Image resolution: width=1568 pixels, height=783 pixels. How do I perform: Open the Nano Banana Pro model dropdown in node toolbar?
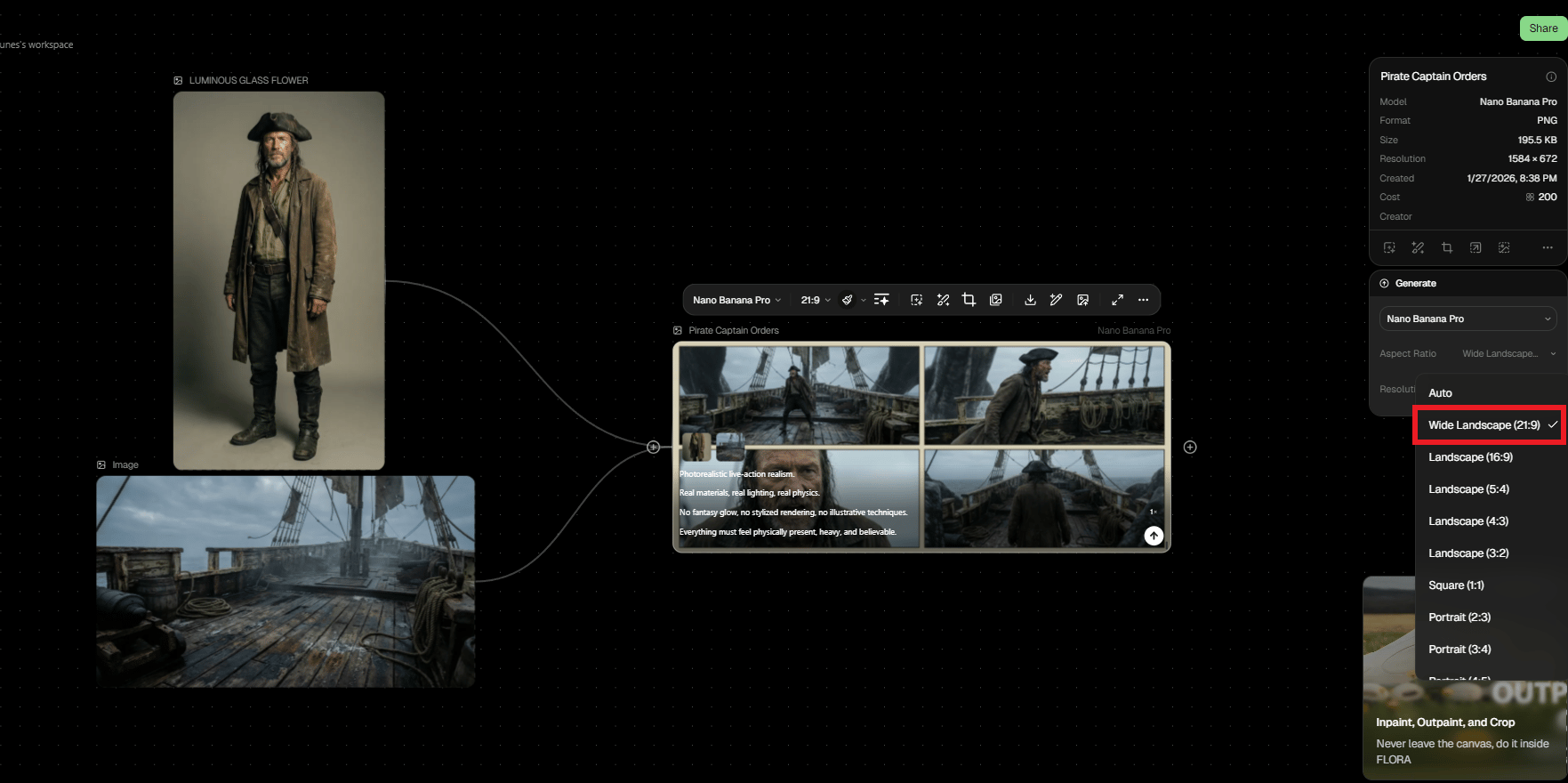[736, 300]
